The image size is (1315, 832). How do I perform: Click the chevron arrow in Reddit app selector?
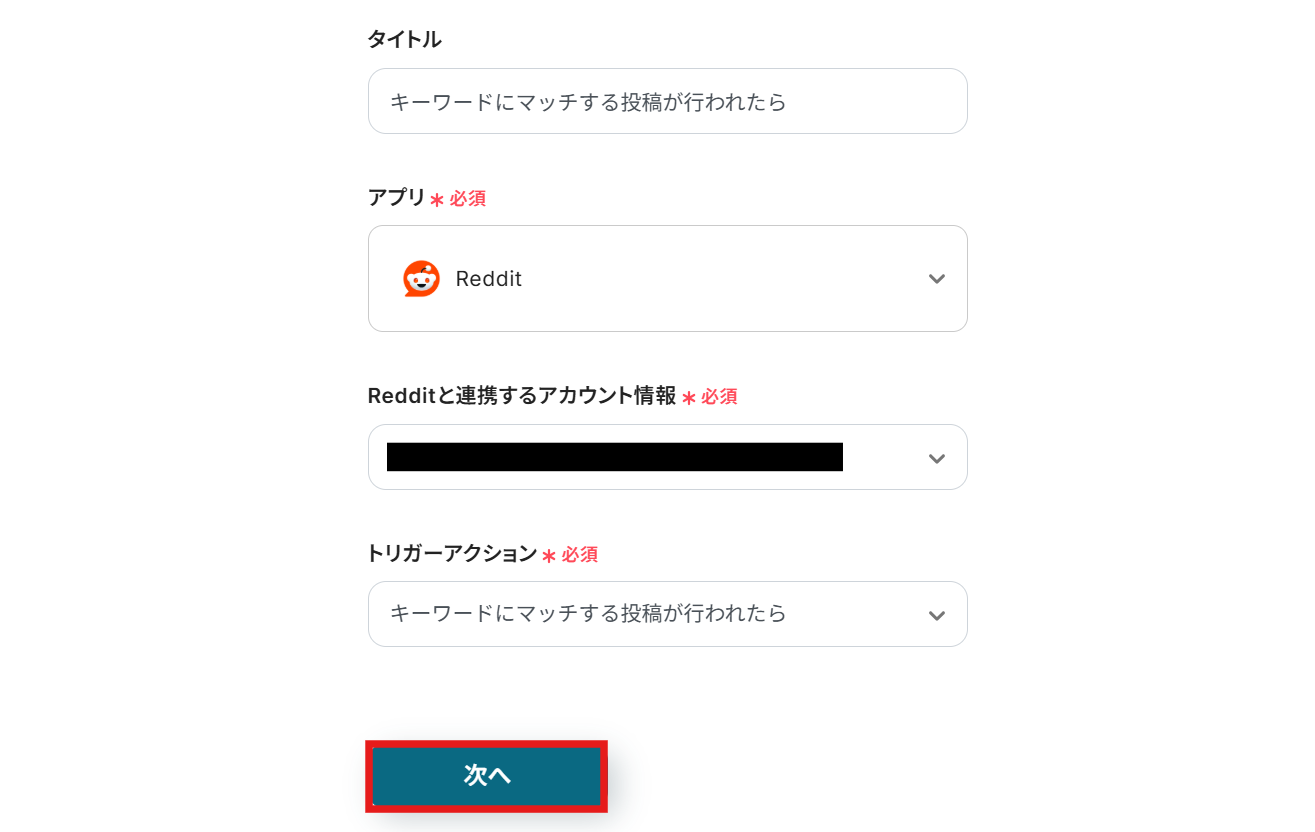tap(936, 279)
